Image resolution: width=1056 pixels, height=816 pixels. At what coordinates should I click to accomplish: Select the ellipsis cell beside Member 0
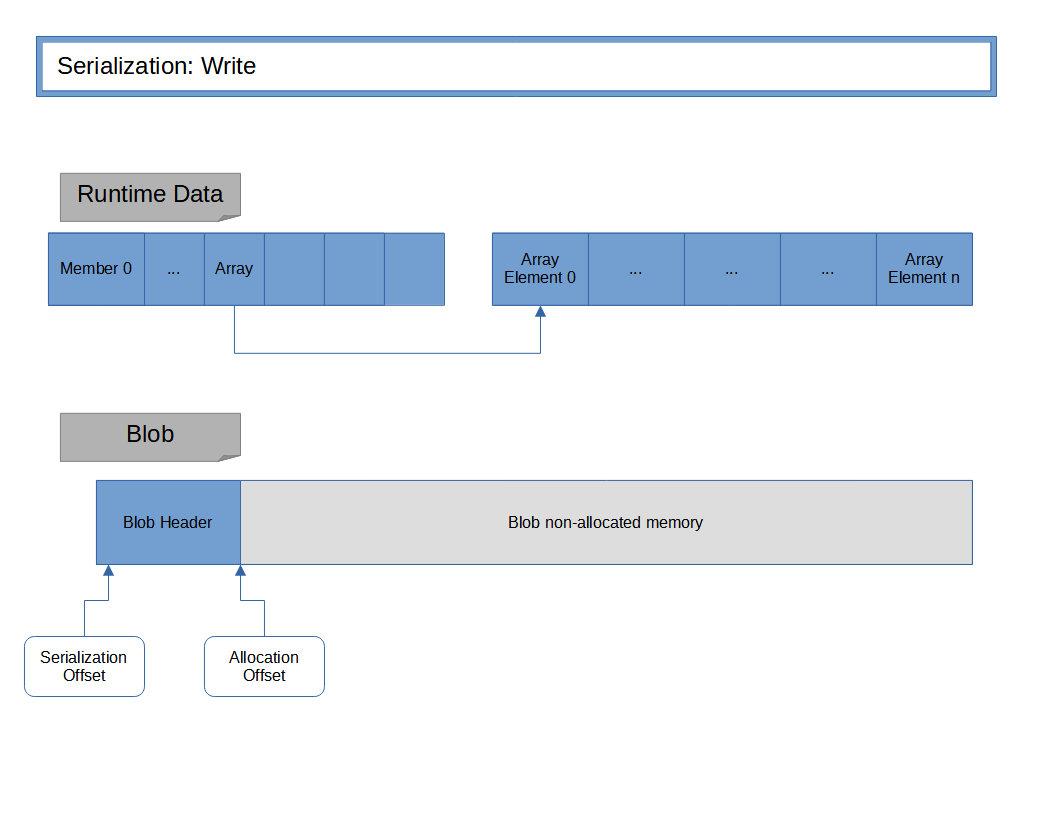click(x=174, y=269)
